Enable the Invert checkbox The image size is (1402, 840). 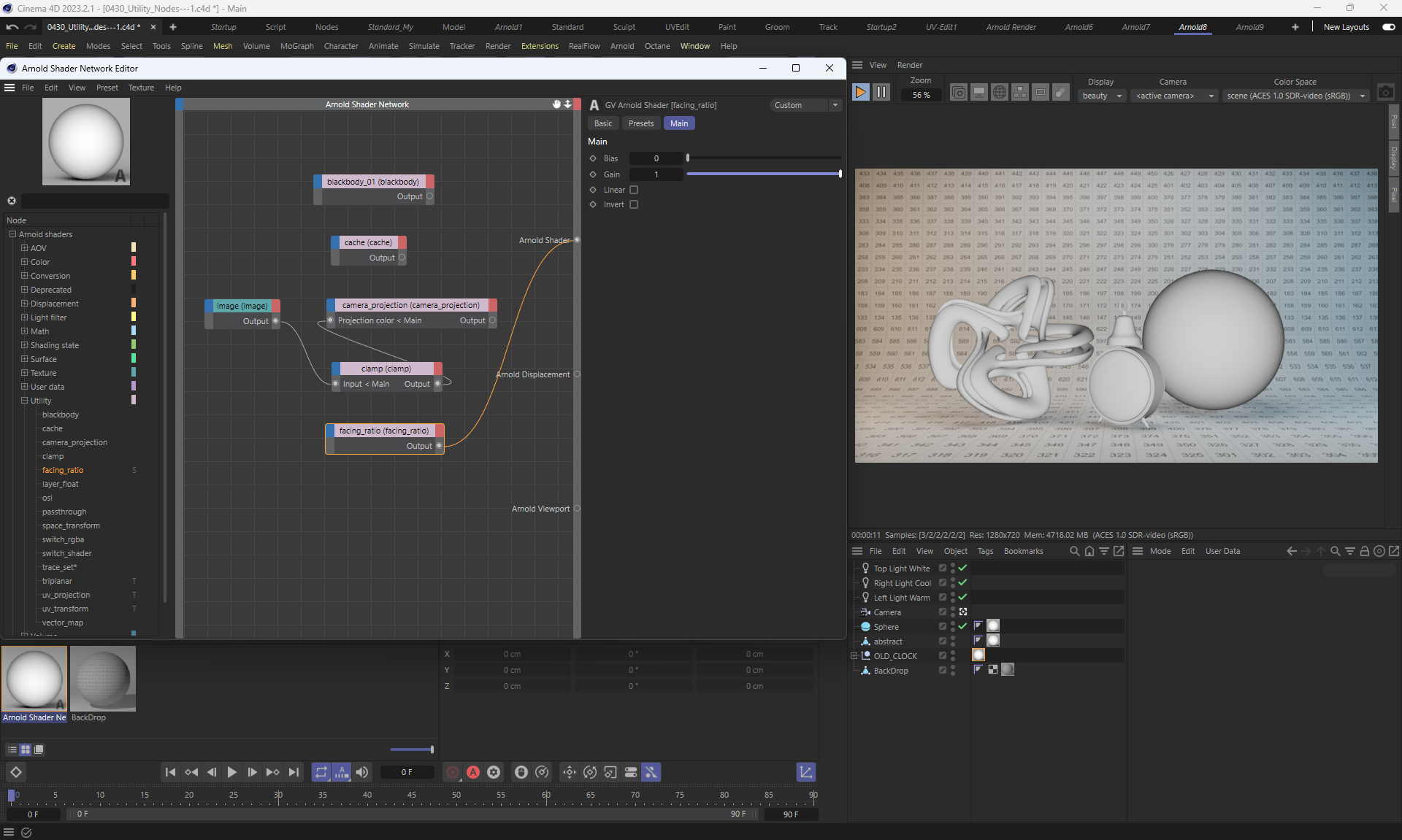pos(634,204)
